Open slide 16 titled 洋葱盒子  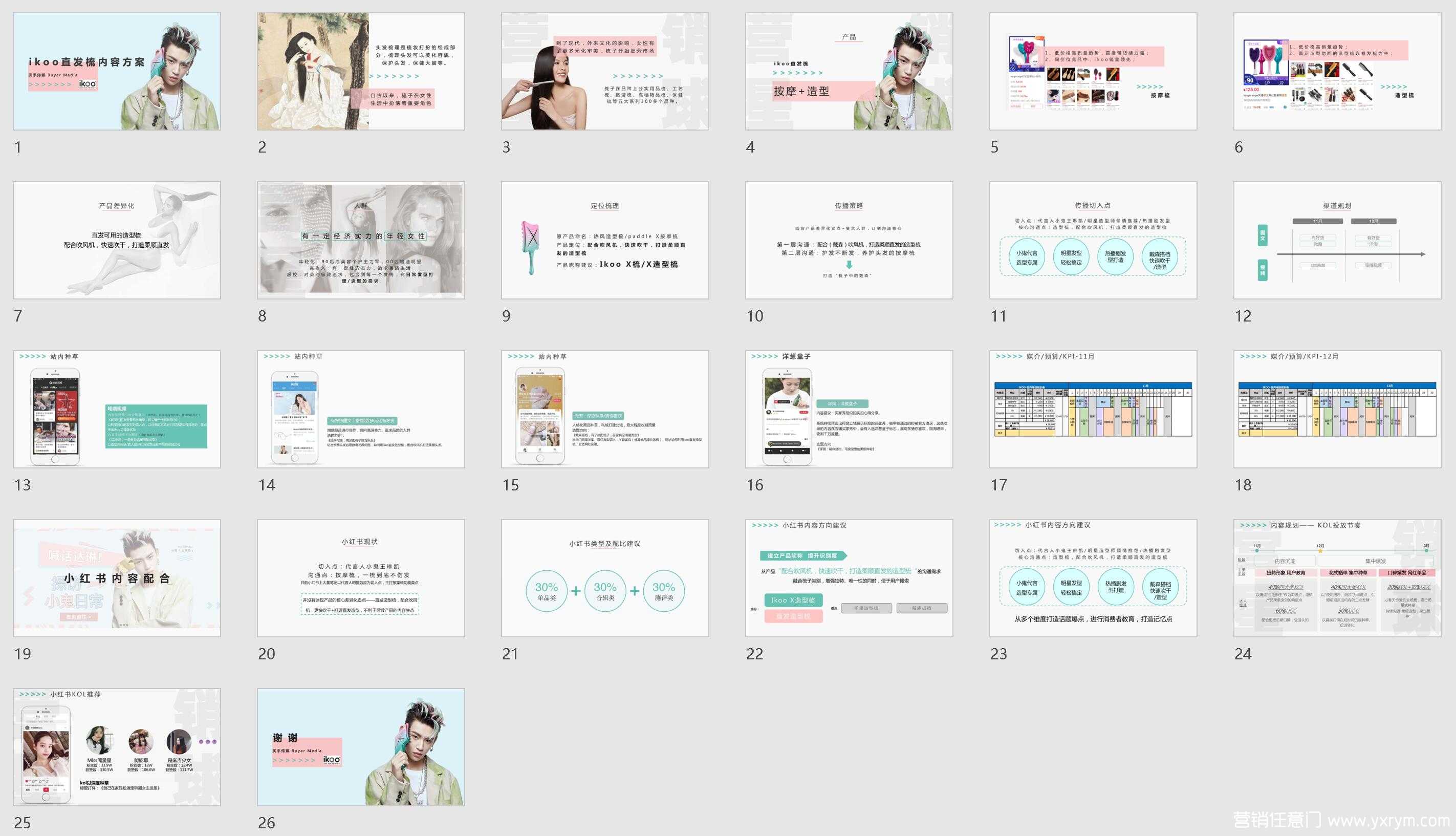pos(849,409)
